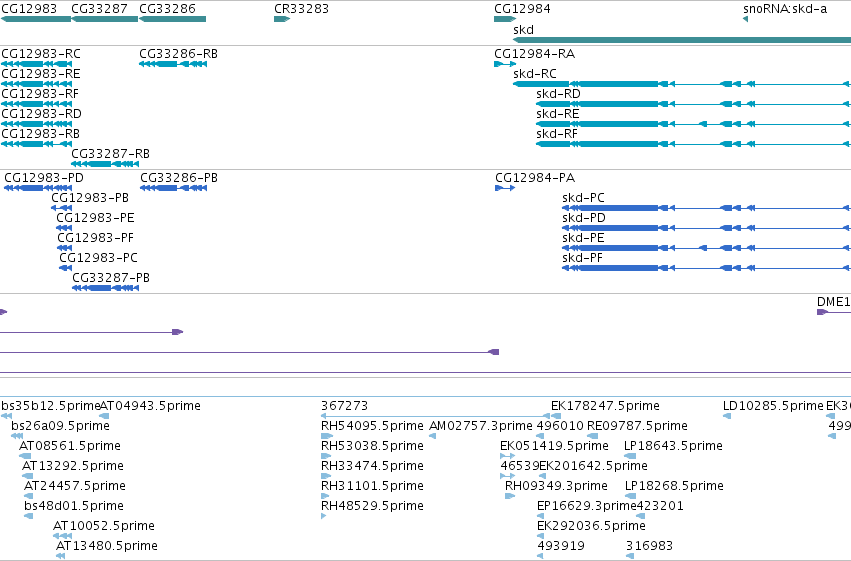Click the skd gene bar

[682, 40]
